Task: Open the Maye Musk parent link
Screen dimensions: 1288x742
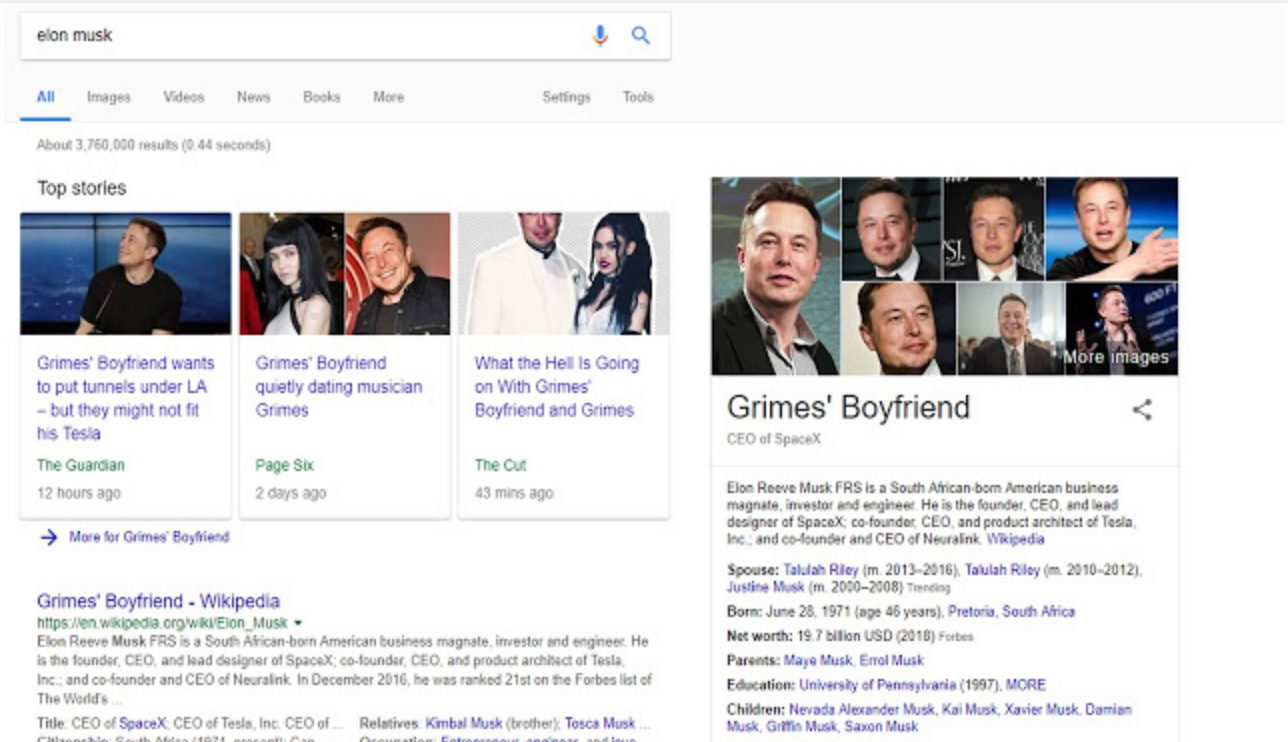Action: click(x=817, y=660)
